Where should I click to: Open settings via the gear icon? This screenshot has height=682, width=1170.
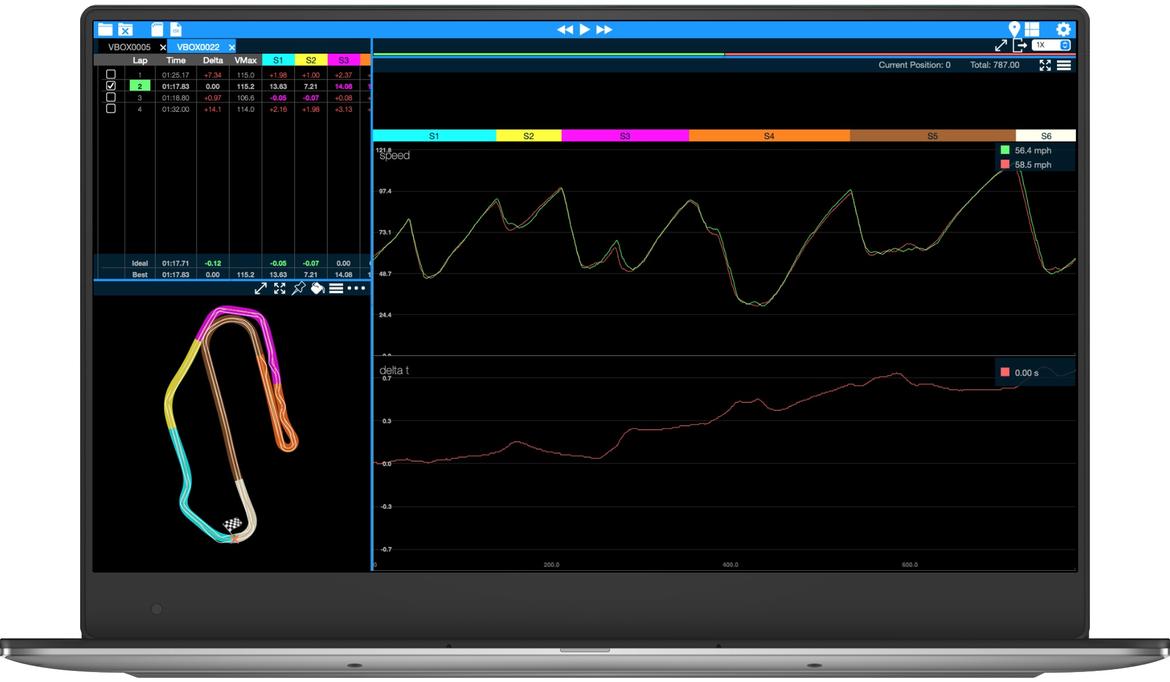tap(1063, 30)
